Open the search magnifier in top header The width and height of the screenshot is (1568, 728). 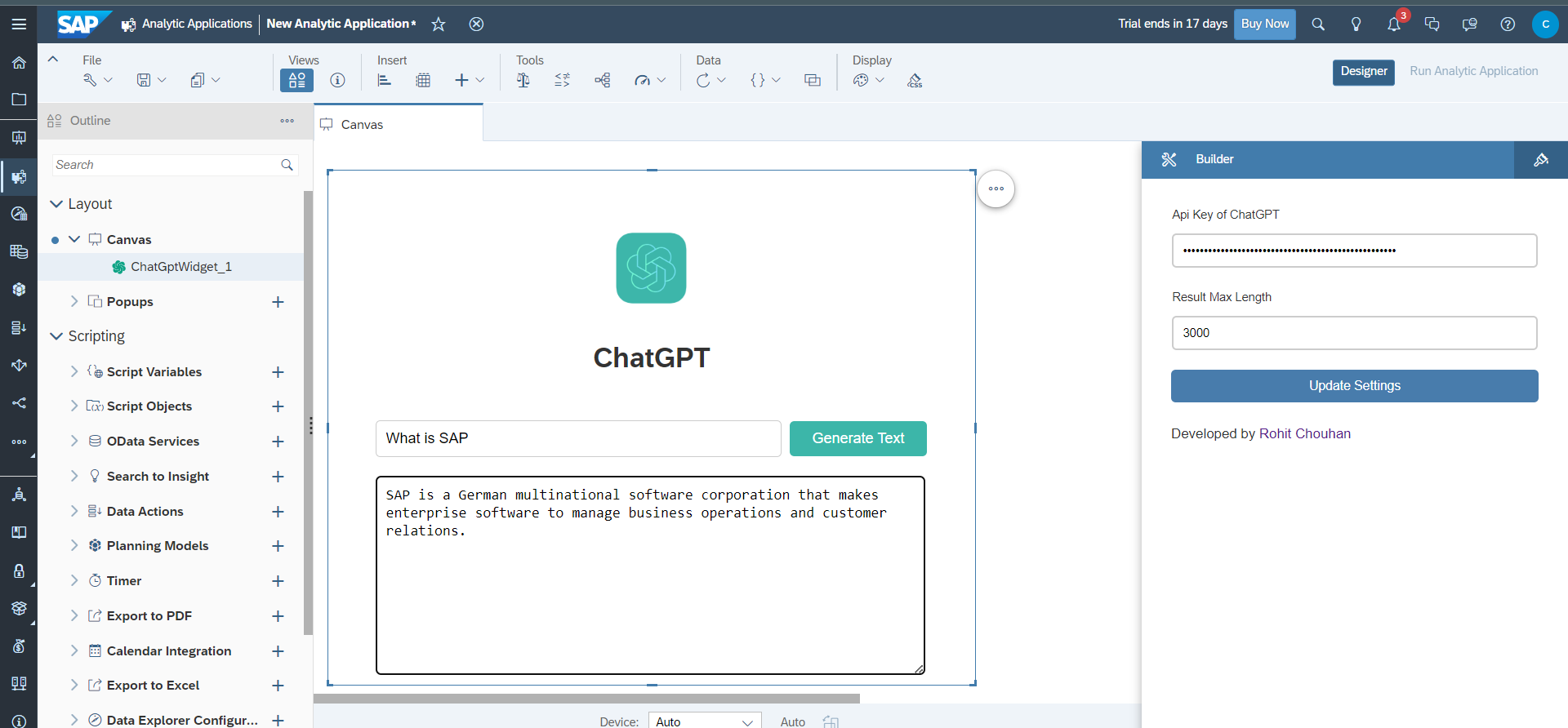tap(1318, 24)
